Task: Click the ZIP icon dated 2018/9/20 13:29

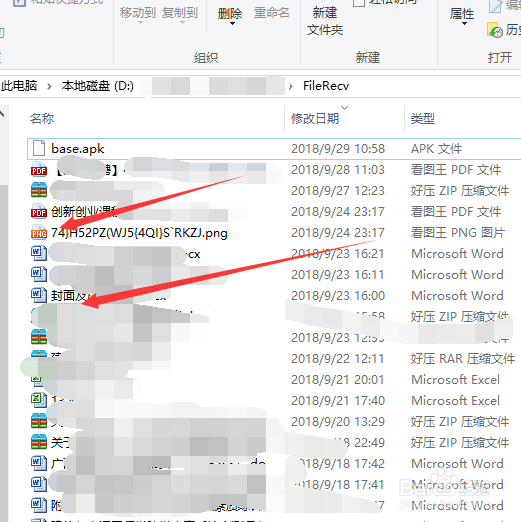Action: point(39,421)
